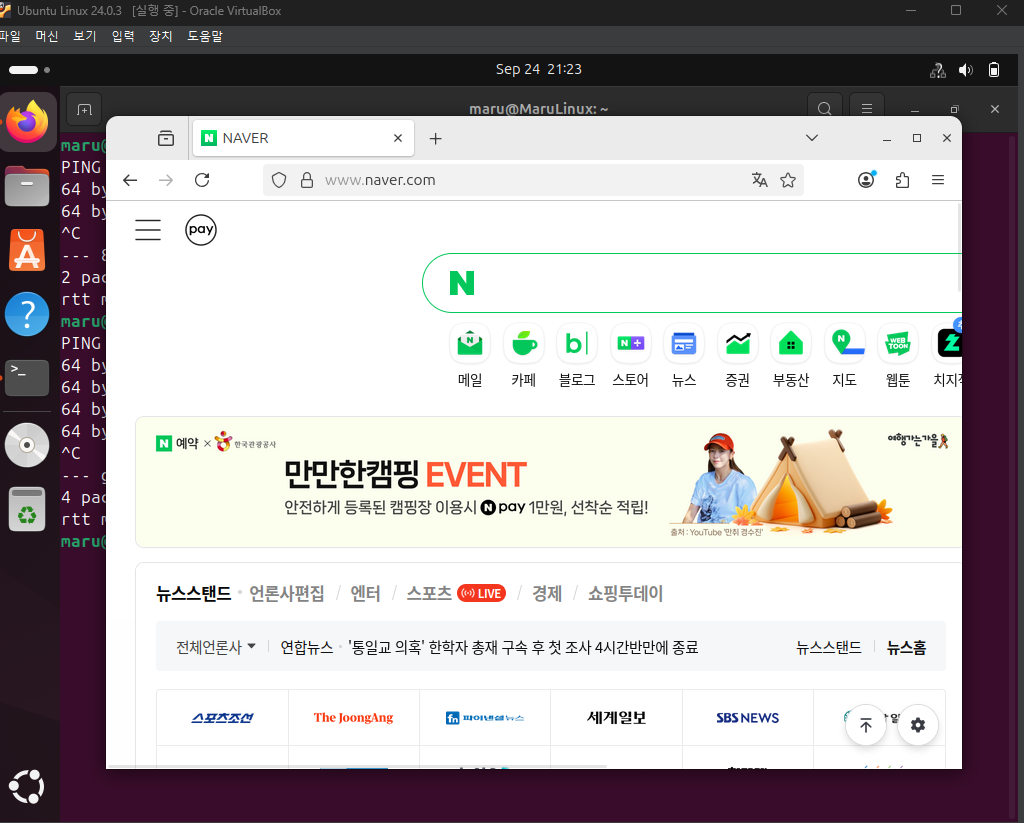Open the Firefox hamburger application menu

click(938, 180)
